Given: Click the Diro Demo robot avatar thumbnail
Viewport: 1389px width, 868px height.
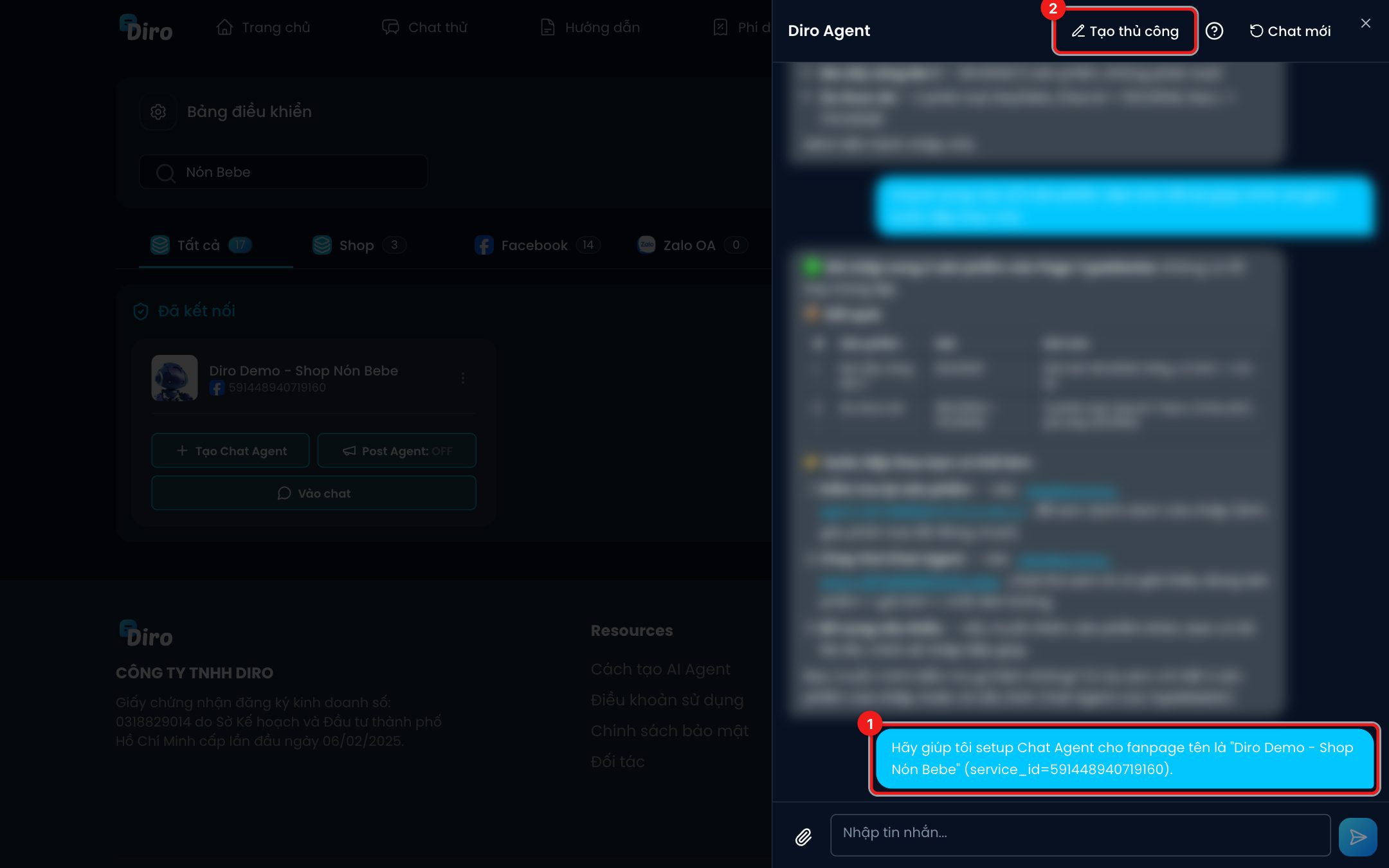Looking at the screenshot, I should click(x=174, y=378).
